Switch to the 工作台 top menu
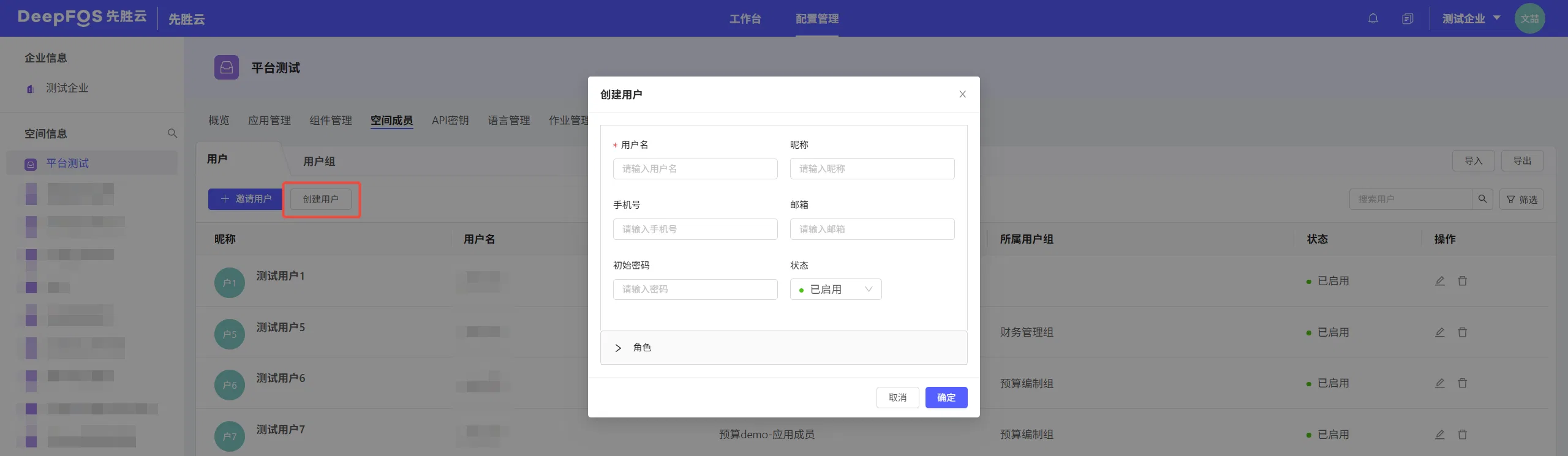 tap(745, 18)
